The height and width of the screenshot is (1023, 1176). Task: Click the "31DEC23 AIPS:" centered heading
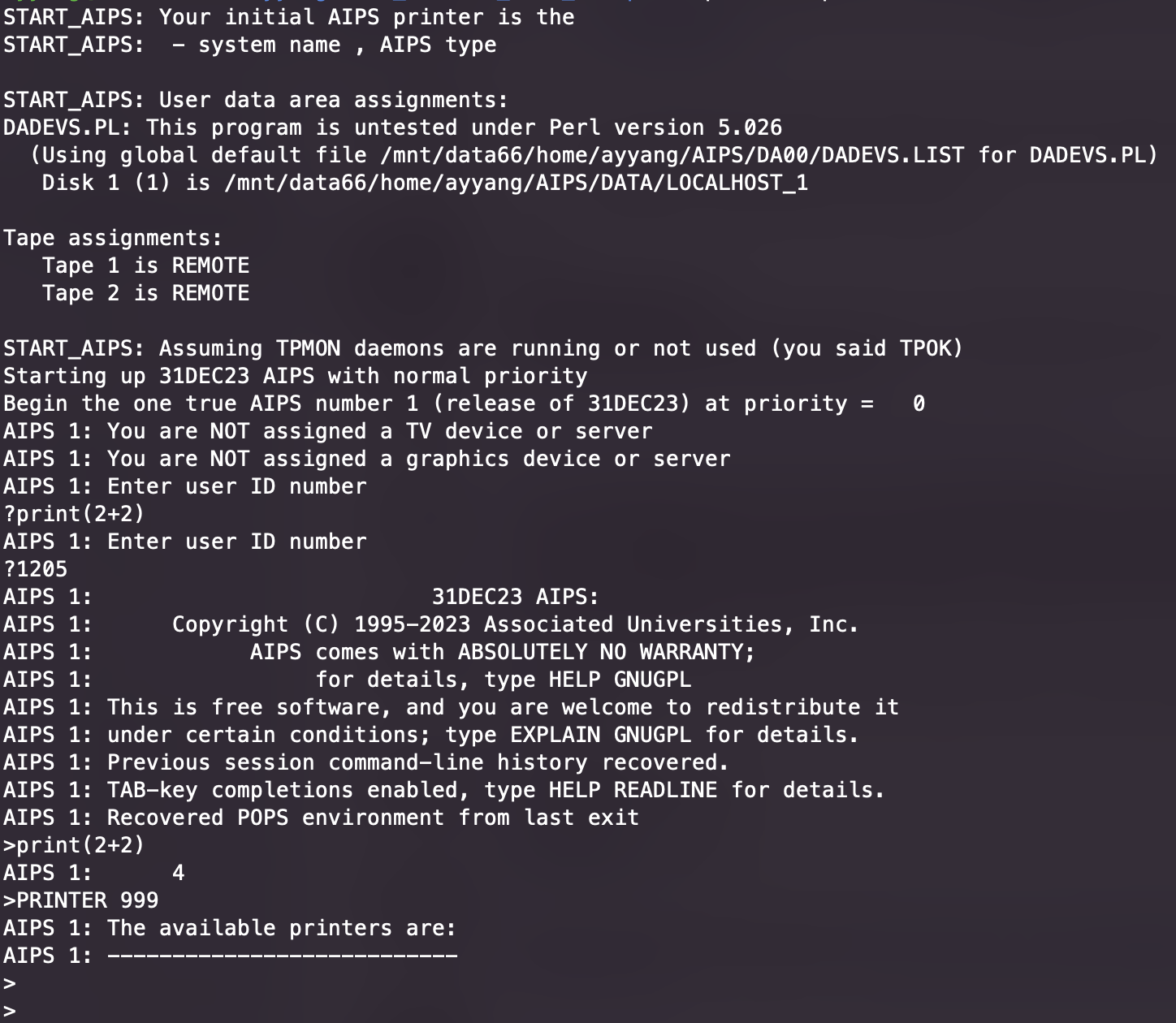(x=515, y=597)
